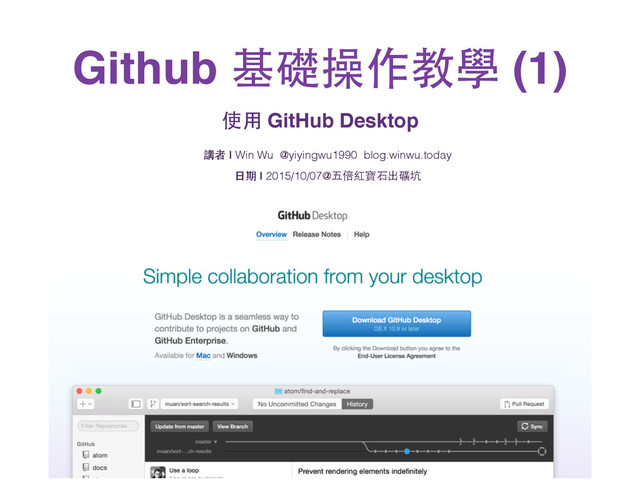Select the open circle at timeline end
This screenshot has width=640, height=480.
tap(542, 451)
